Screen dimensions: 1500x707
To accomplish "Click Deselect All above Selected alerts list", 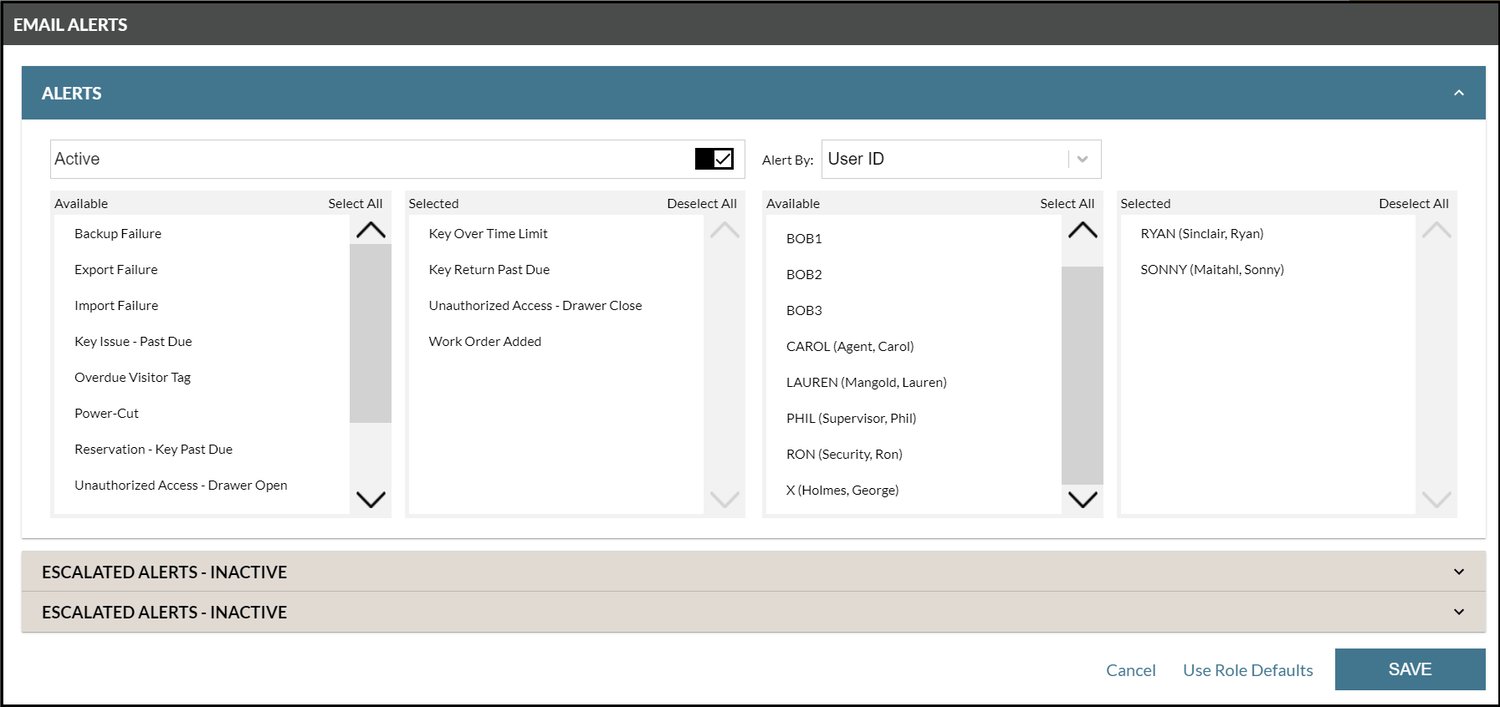I will [702, 203].
